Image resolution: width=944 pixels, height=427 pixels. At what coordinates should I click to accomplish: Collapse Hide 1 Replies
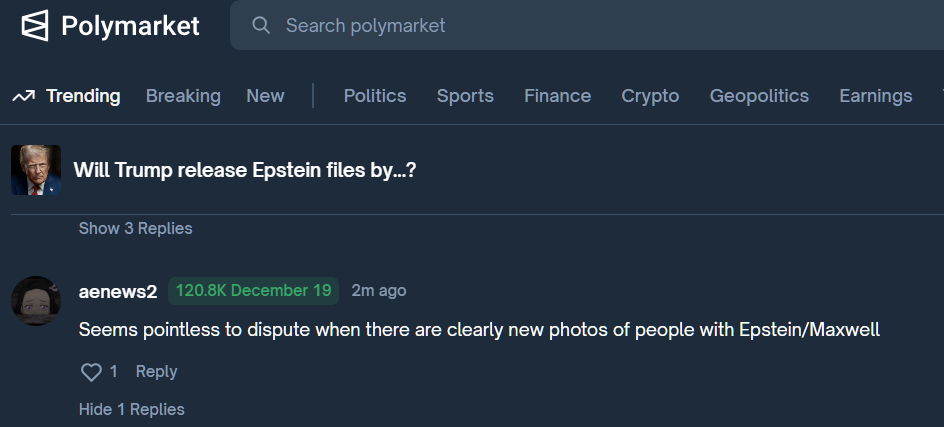(x=131, y=409)
